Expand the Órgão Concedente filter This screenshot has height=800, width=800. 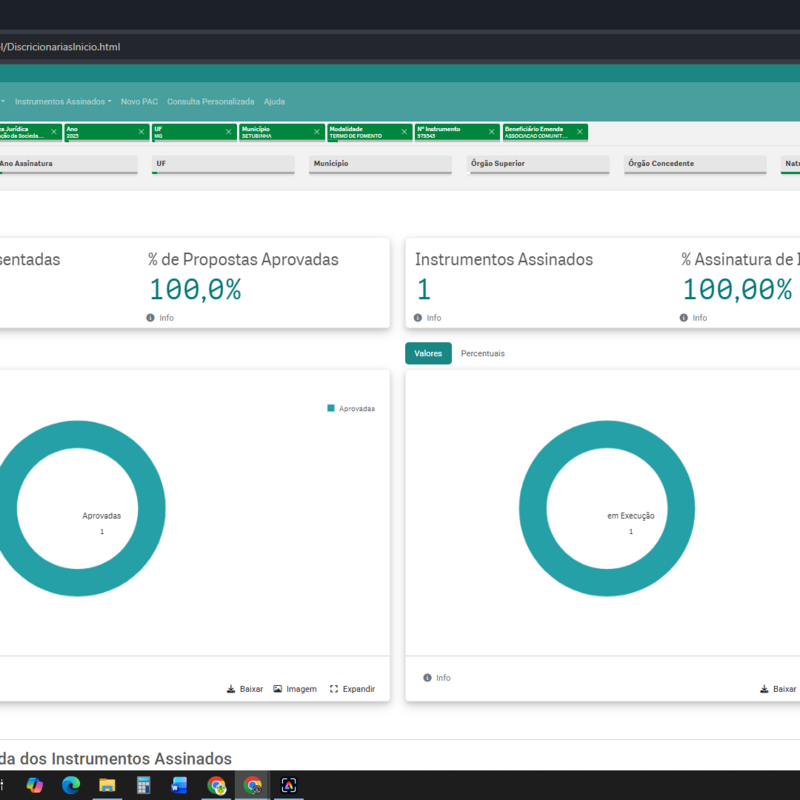point(695,164)
